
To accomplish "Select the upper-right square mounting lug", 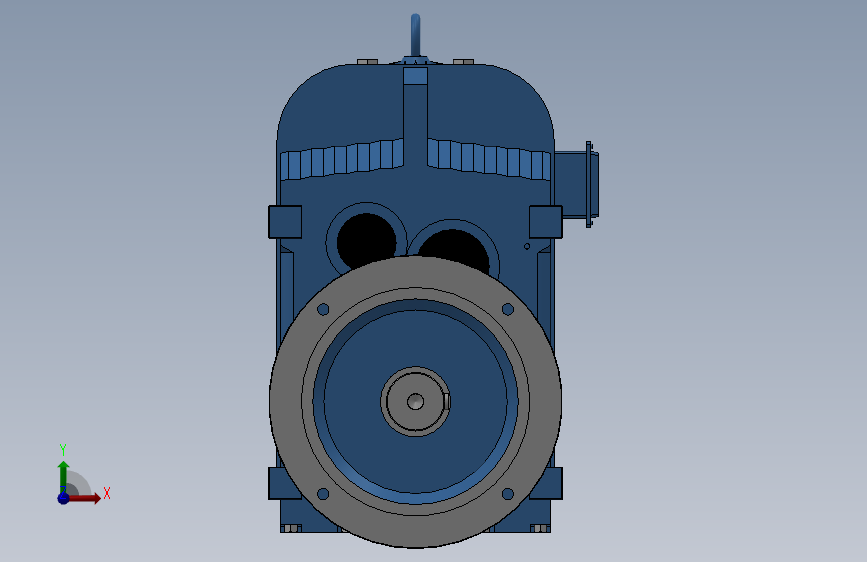I will [x=546, y=222].
